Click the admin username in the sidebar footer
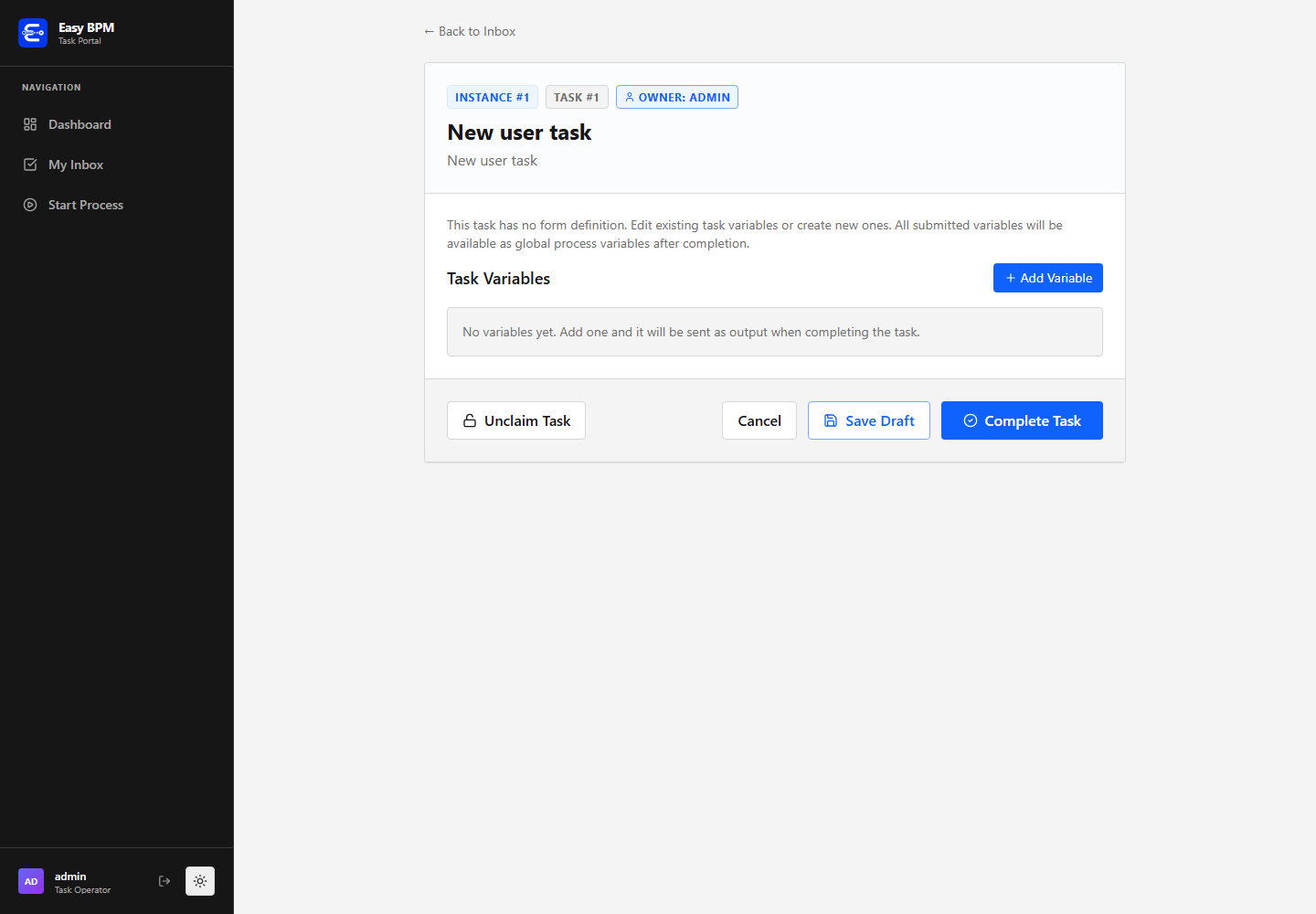The width and height of the screenshot is (1316, 914). click(x=70, y=876)
